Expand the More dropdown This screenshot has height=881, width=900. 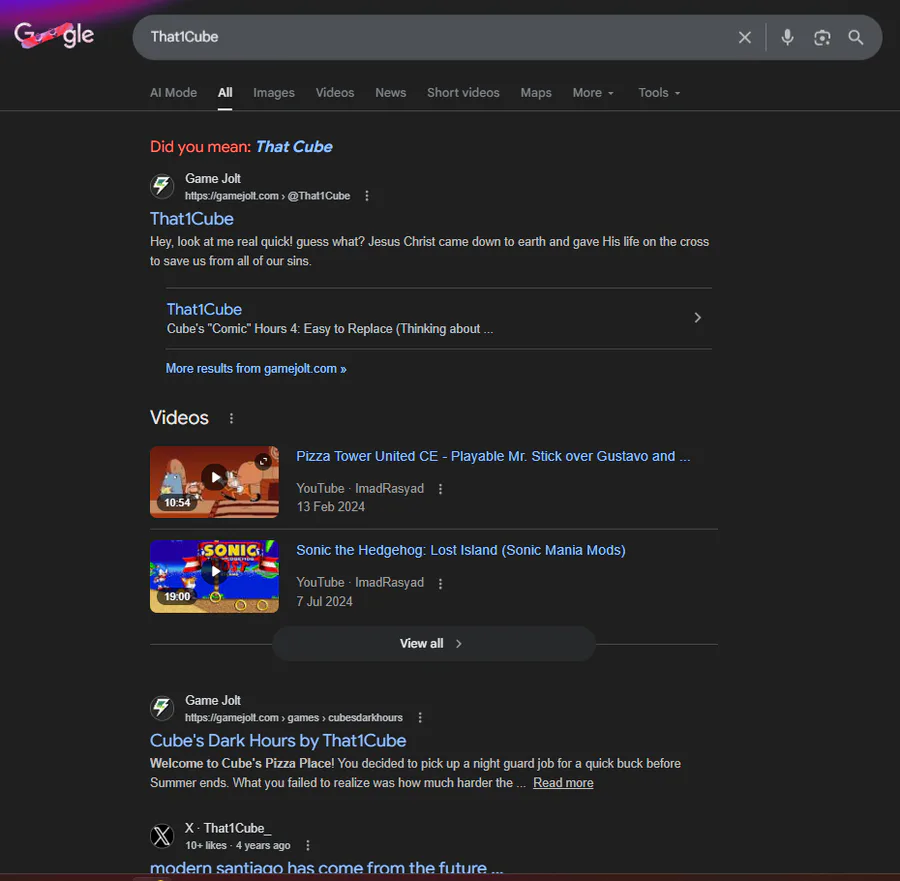(x=593, y=92)
